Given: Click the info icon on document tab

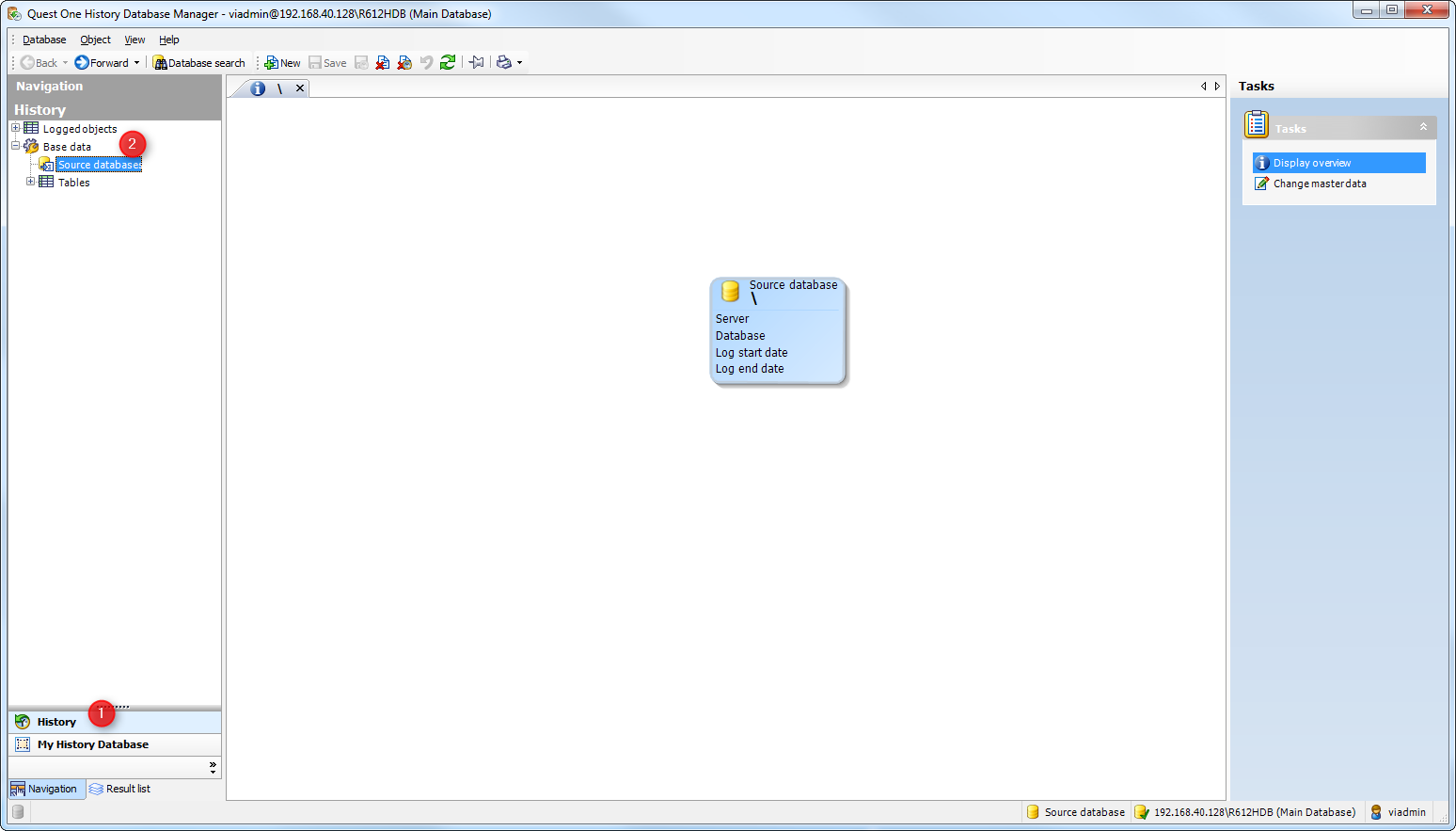Looking at the screenshot, I should 258,88.
